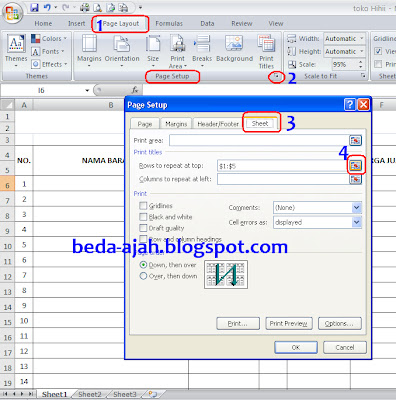
Task: Switch to Margins tab in dialog
Action: pos(176,124)
